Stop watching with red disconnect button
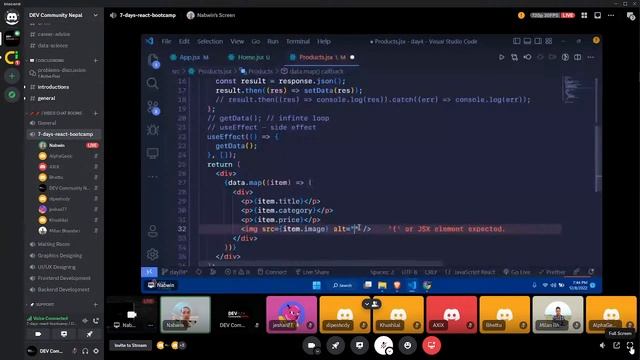This screenshot has height=360, width=640. (x=431, y=345)
